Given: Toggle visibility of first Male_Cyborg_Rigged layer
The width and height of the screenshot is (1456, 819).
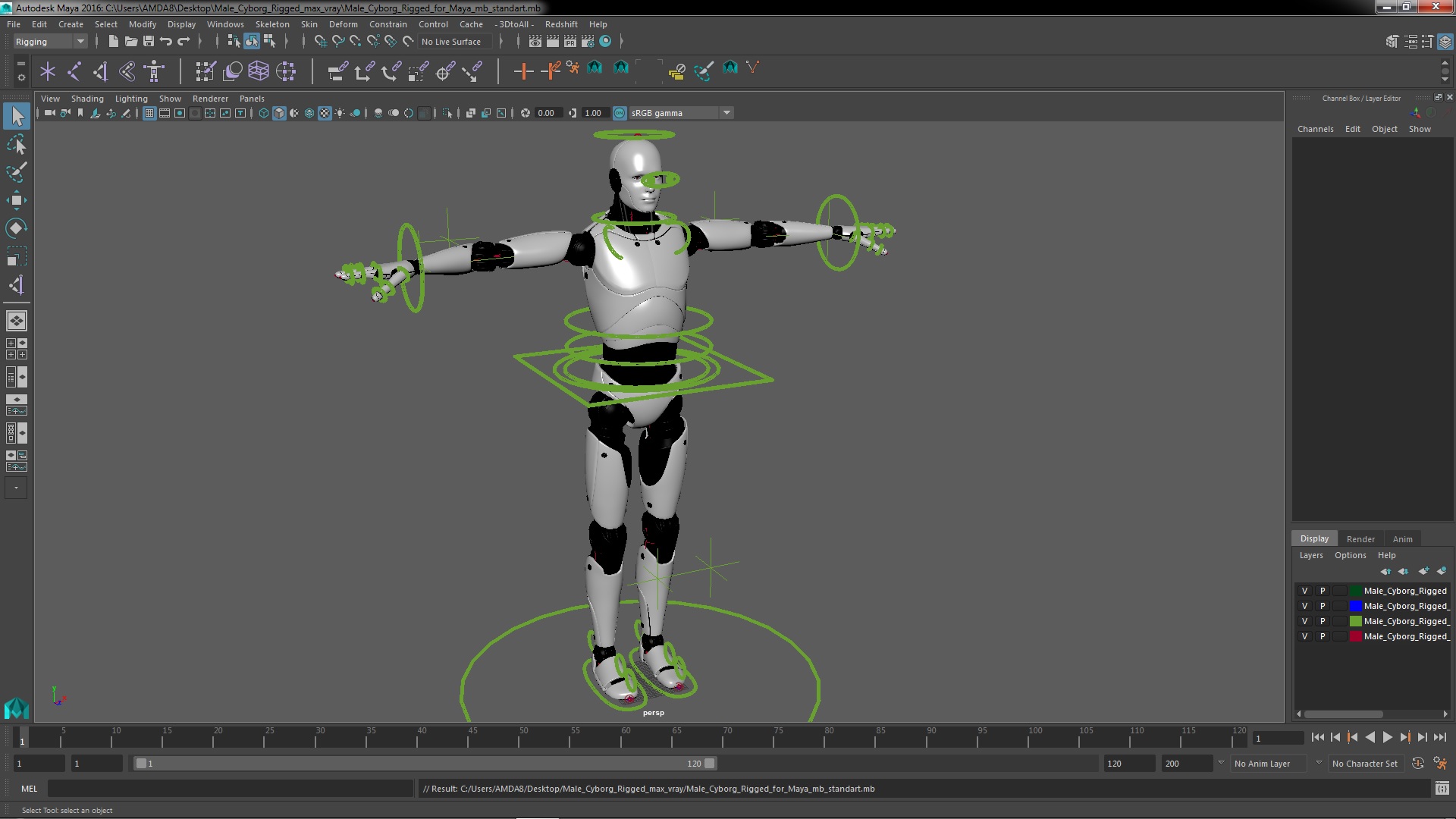Looking at the screenshot, I should [1304, 591].
